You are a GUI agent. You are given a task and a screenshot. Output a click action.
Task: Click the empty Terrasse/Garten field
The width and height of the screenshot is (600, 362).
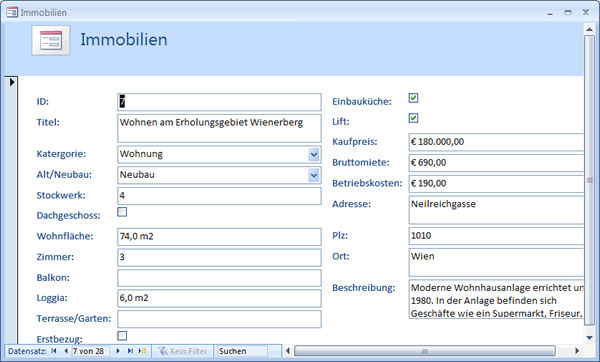click(x=219, y=319)
